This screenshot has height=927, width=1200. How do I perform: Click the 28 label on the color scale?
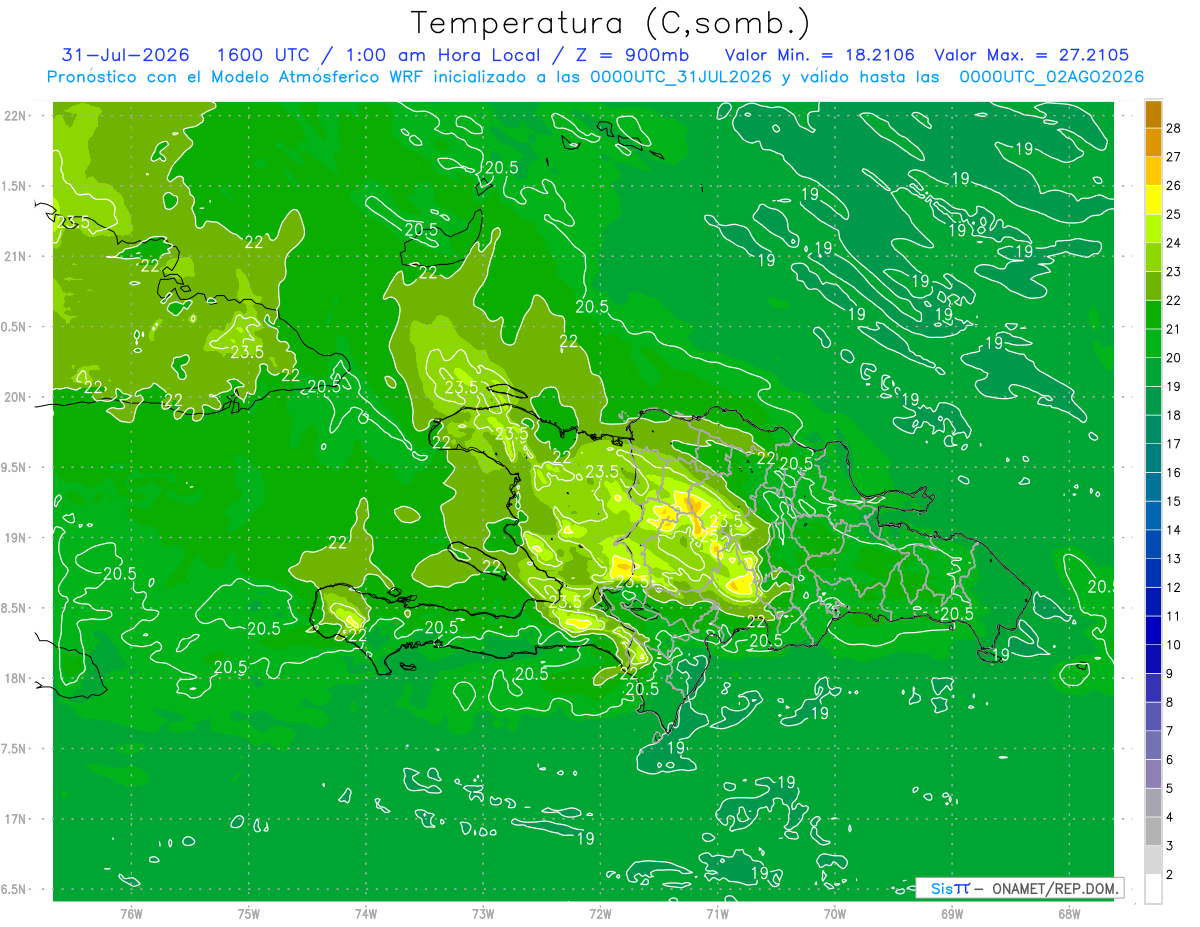[1174, 128]
